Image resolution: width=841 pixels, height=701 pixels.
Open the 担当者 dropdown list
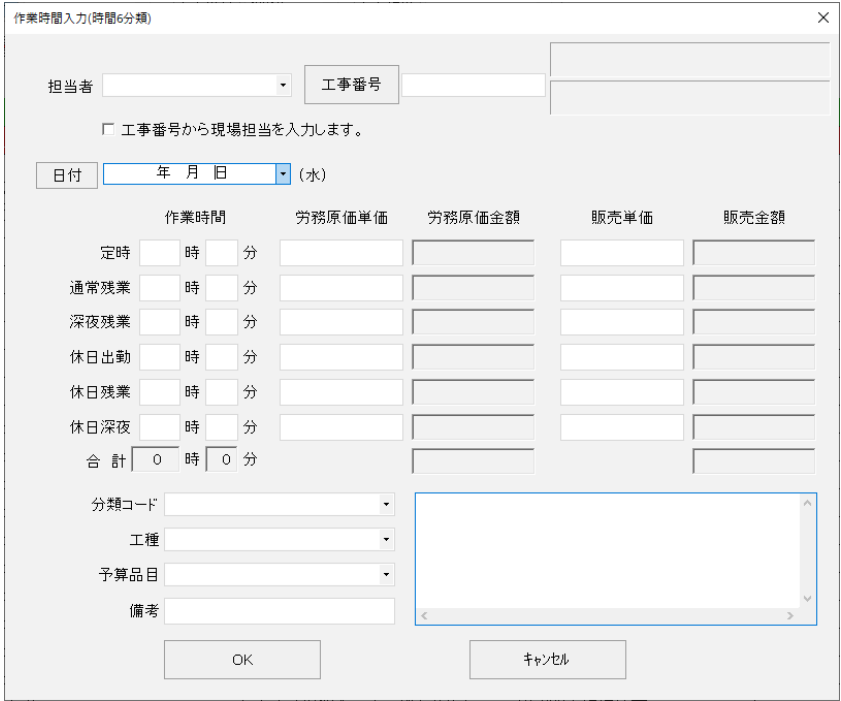[x=284, y=86]
